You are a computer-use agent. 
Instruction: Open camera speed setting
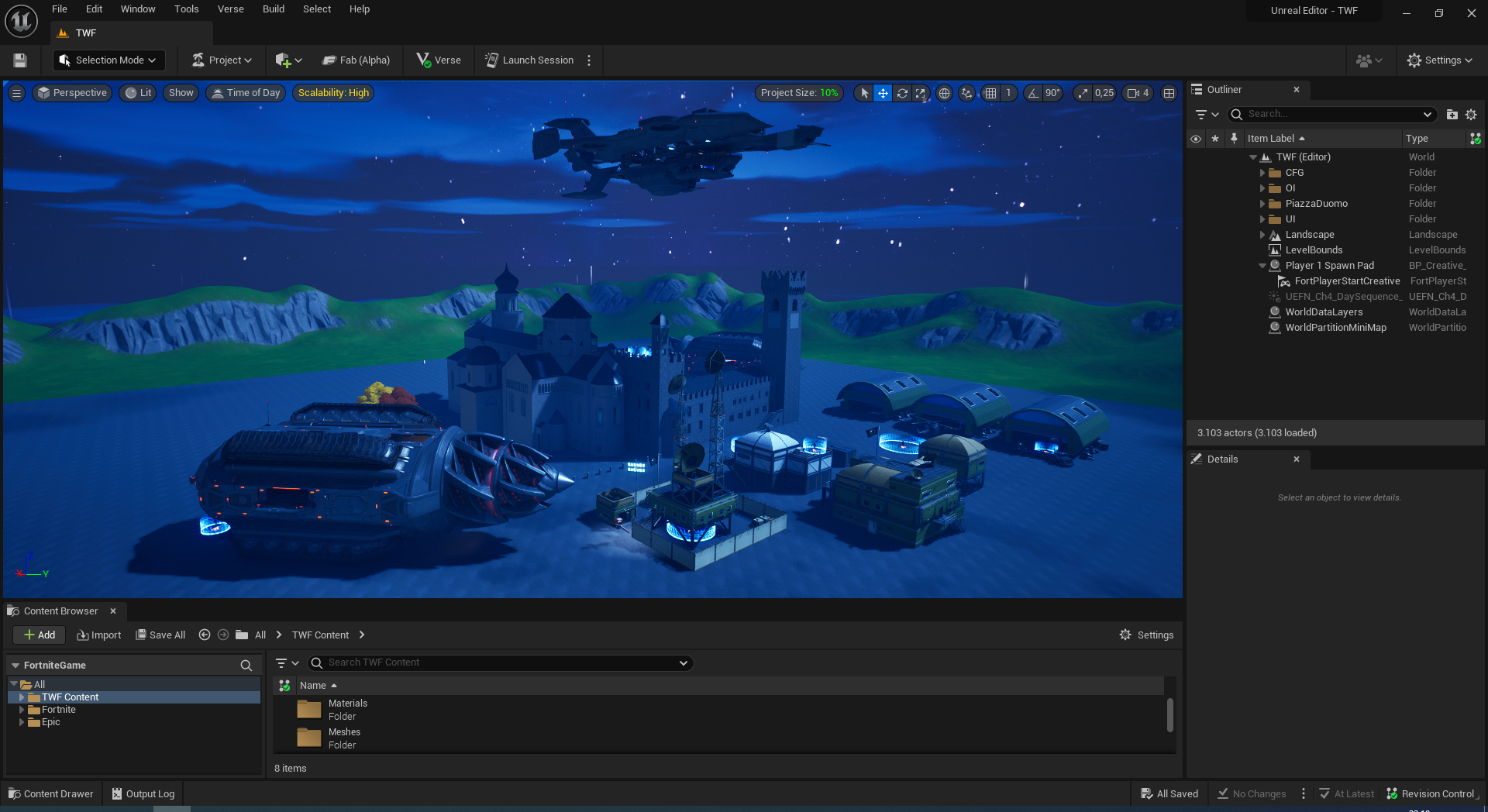click(1138, 93)
